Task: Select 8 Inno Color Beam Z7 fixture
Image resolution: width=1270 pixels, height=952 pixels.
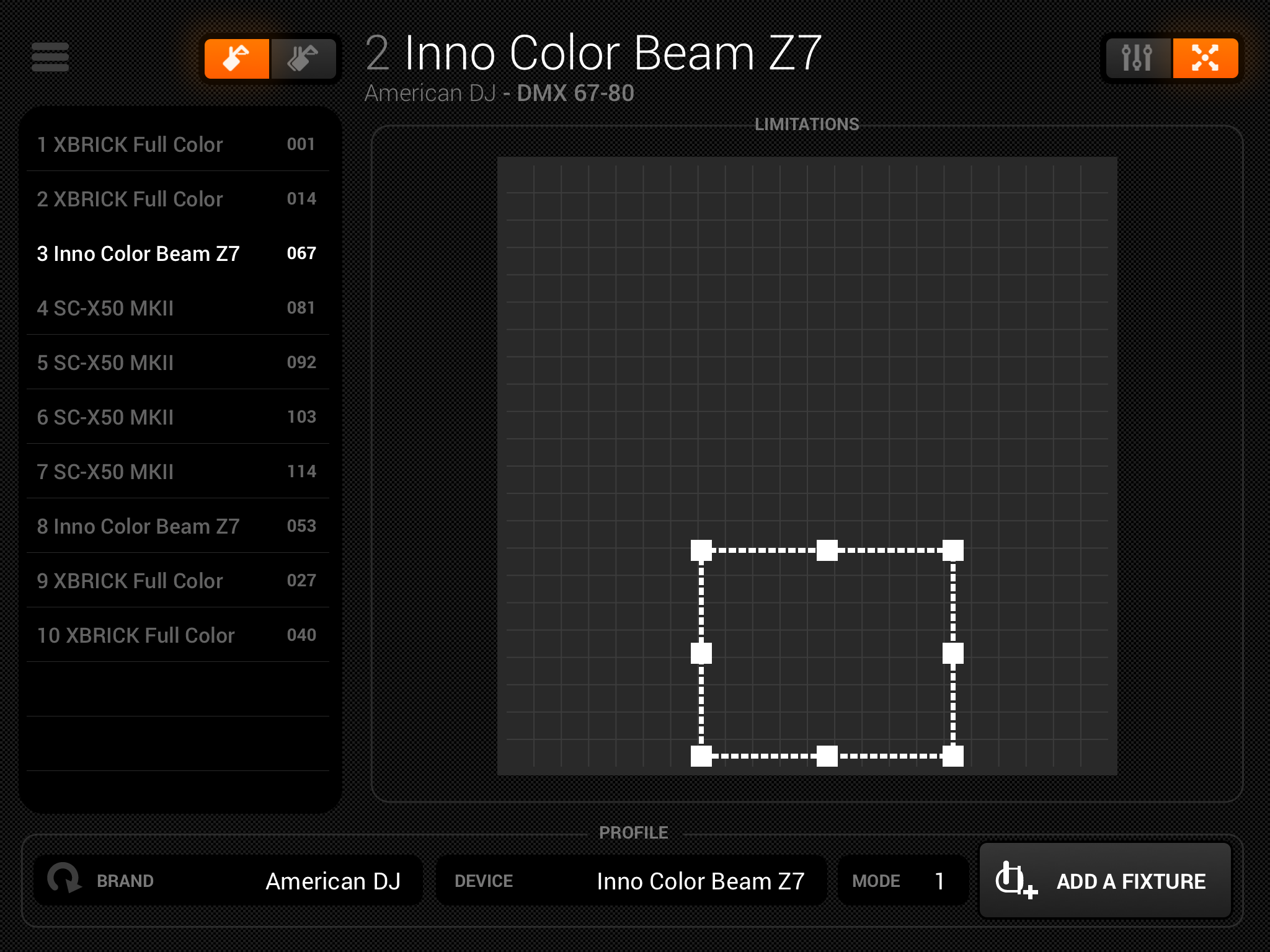Action: tap(177, 526)
